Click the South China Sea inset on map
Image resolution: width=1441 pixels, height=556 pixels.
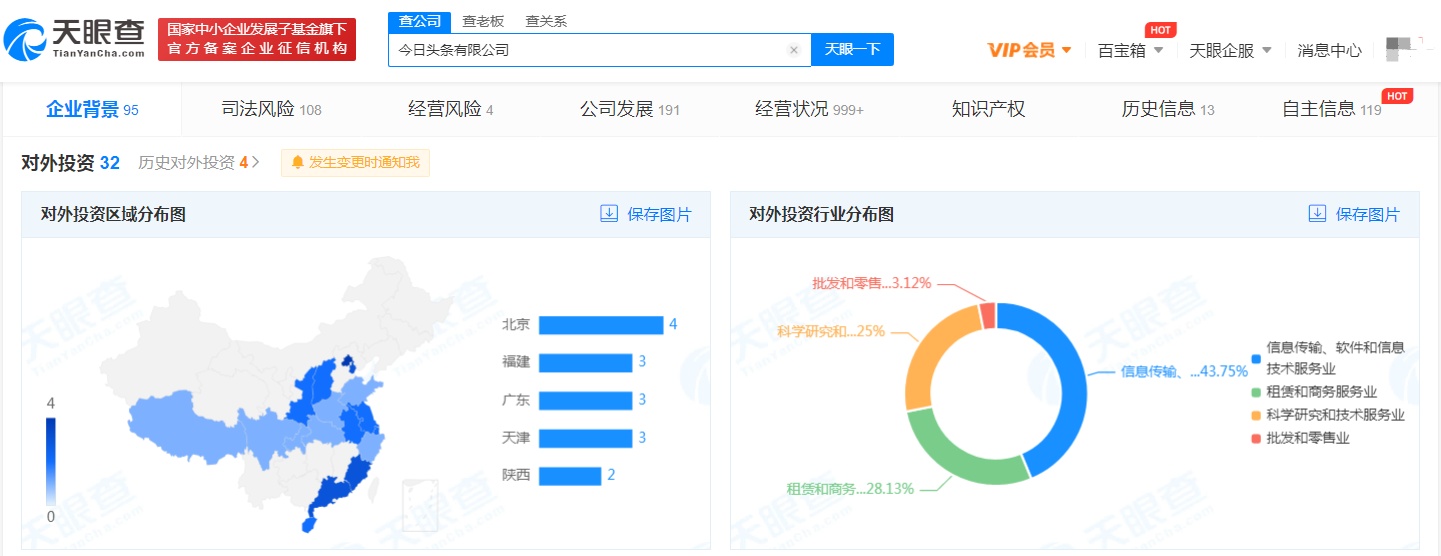tap(420, 505)
